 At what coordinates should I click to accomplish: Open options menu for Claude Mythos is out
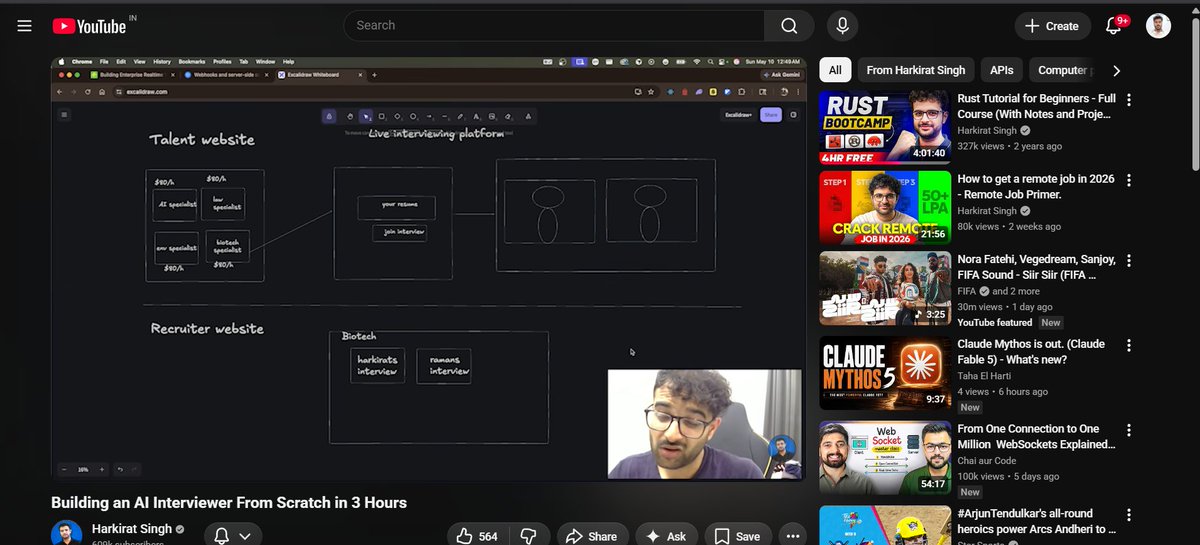pyautogui.click(x=1129, y=344)
